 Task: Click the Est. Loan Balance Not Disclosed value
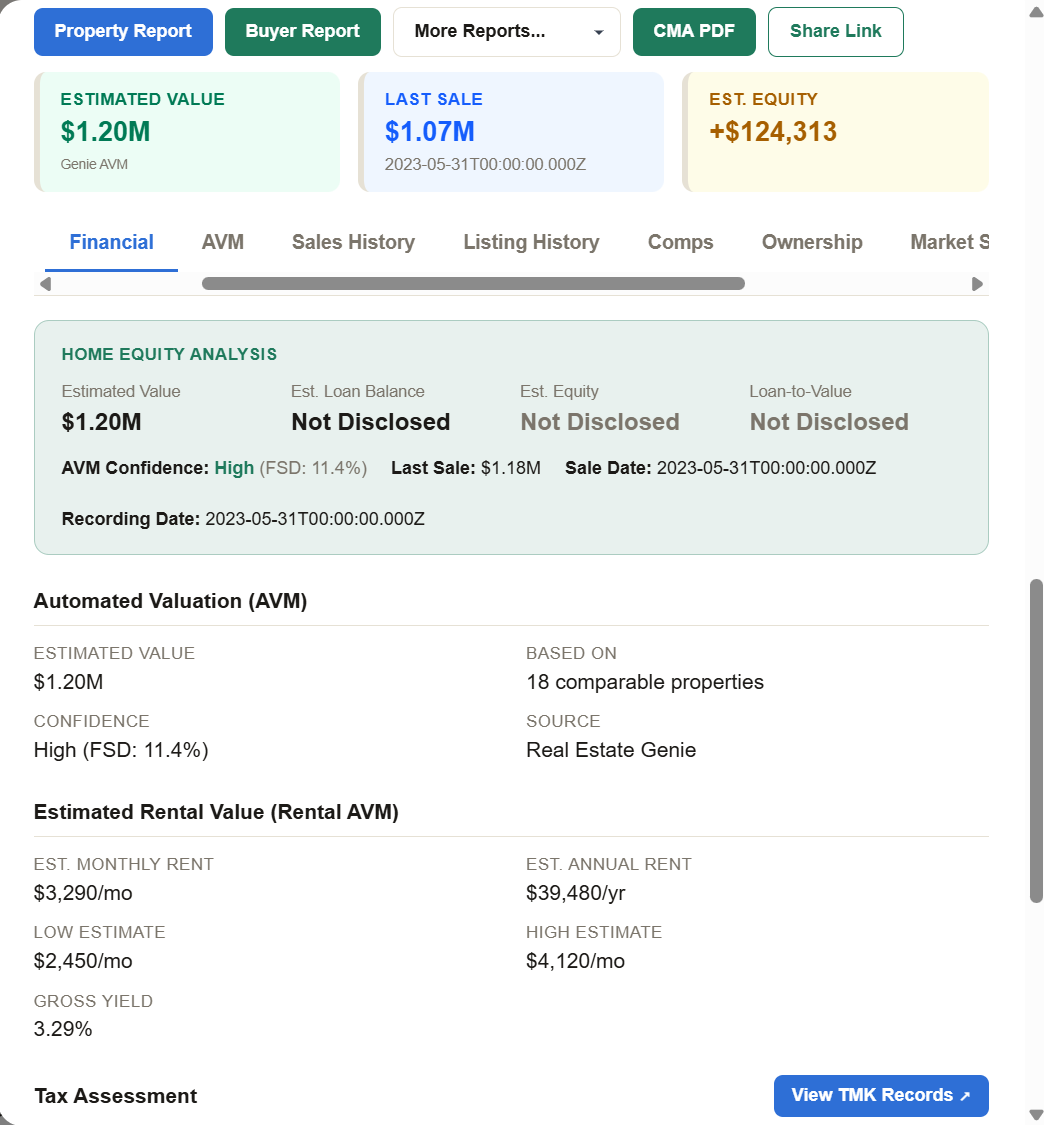click(x=370, y=422)
